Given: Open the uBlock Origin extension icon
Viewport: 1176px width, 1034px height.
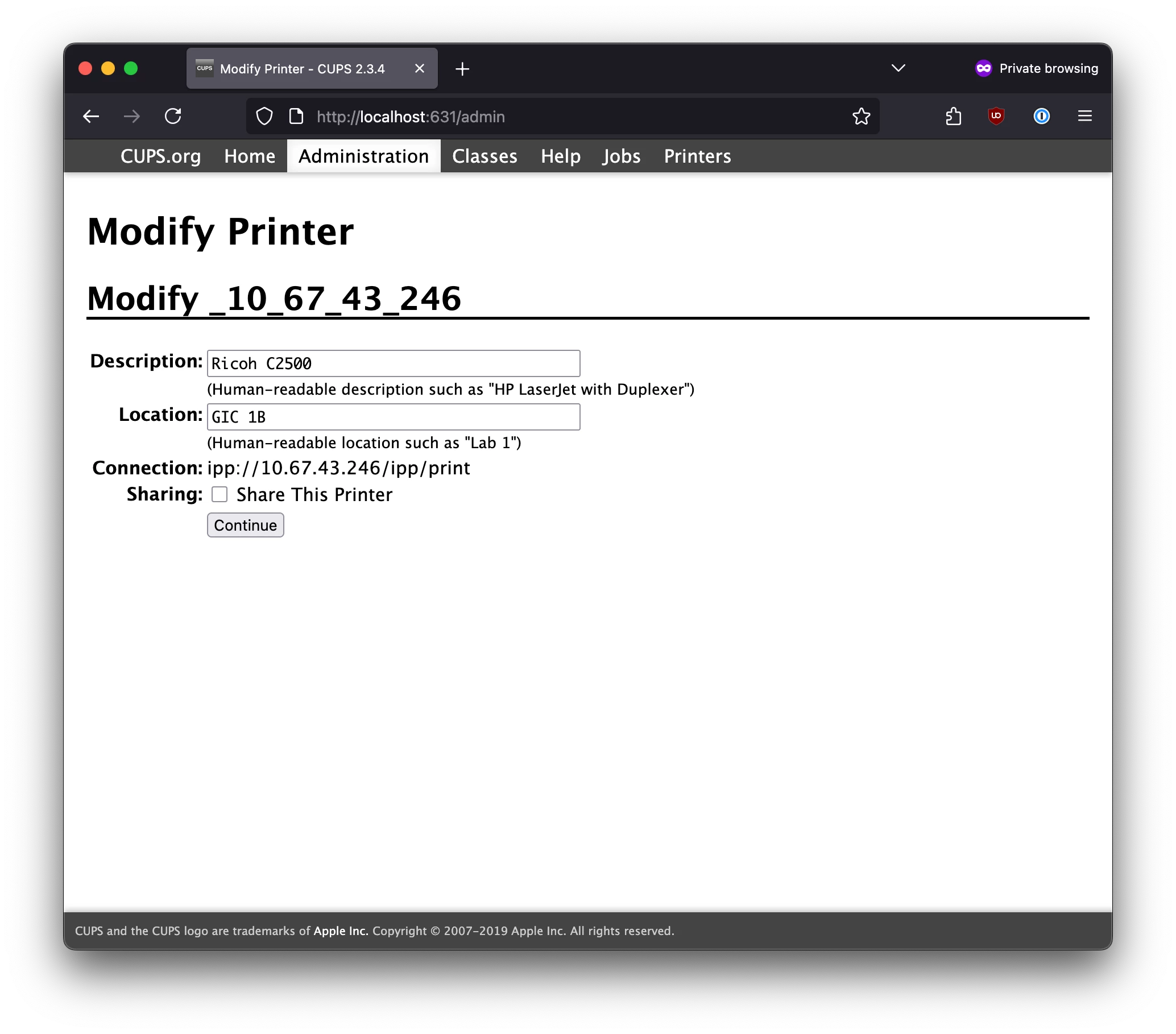Looking at the screenshot, I should [996, 117].
